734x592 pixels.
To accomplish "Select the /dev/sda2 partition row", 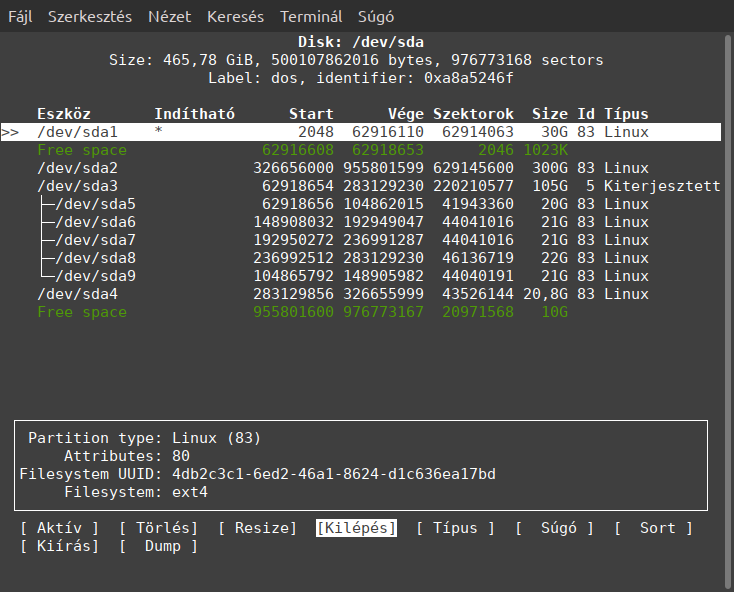I will pyautogui.click(x=361, y=168).
